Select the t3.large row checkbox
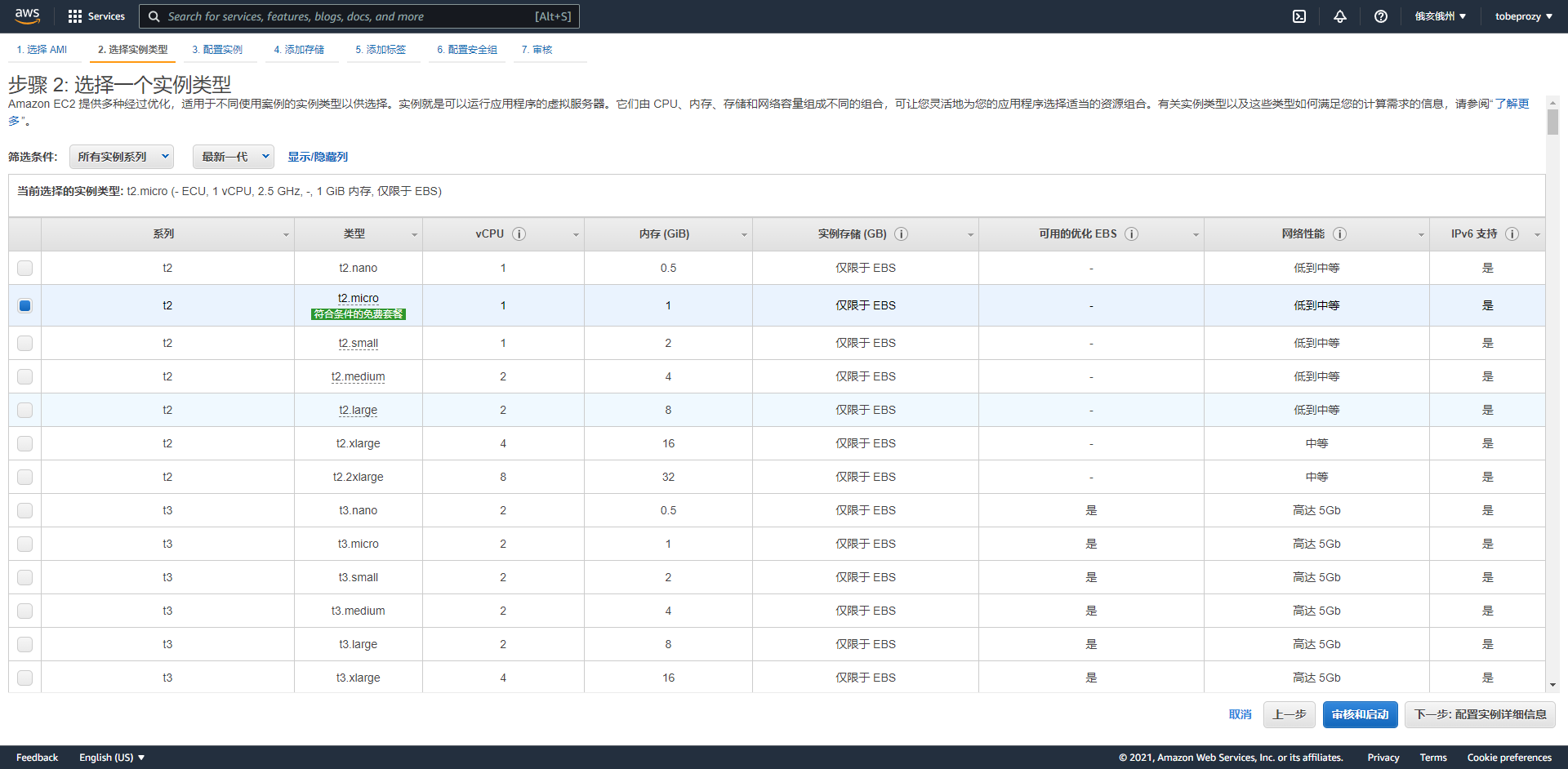 (25, 644)
